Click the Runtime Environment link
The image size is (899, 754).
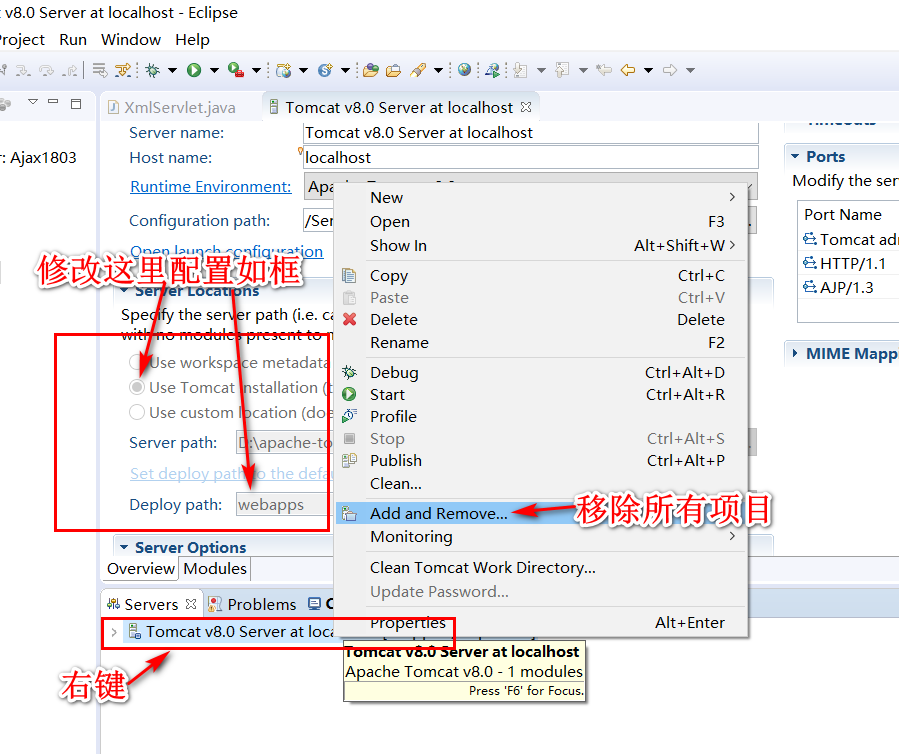[x=211, y=186]
